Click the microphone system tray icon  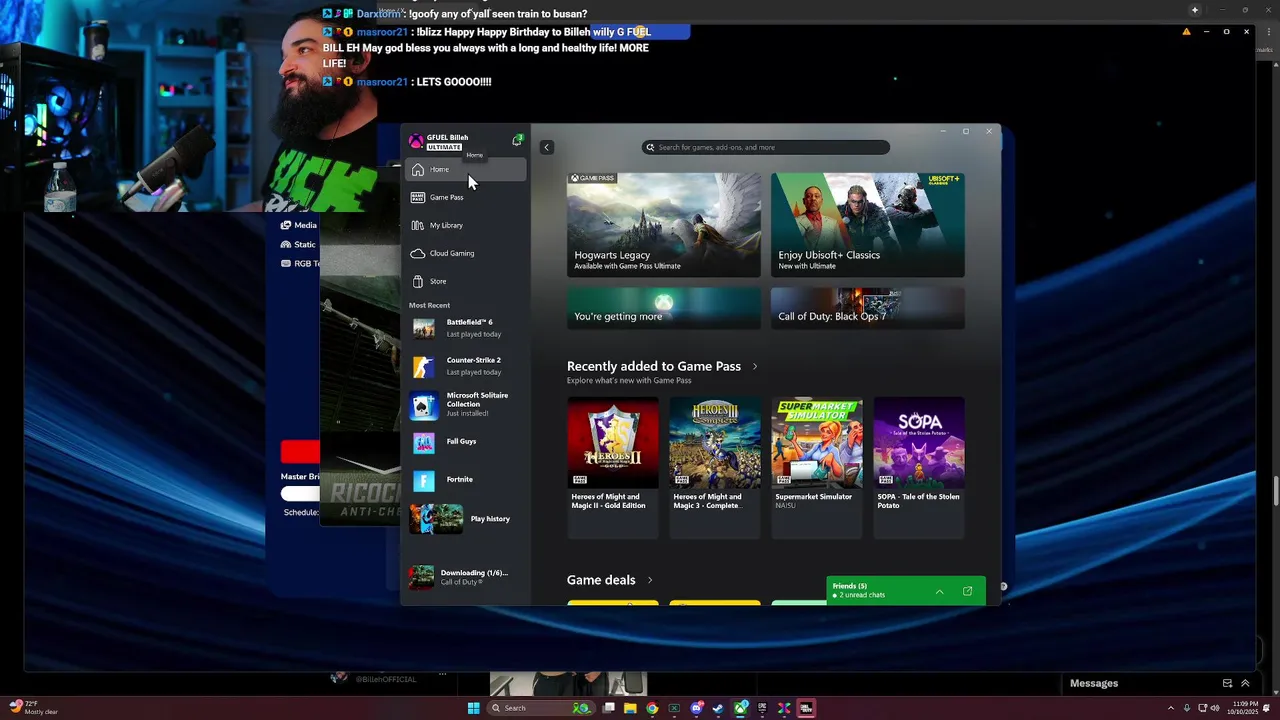(x=1187, y=708)
